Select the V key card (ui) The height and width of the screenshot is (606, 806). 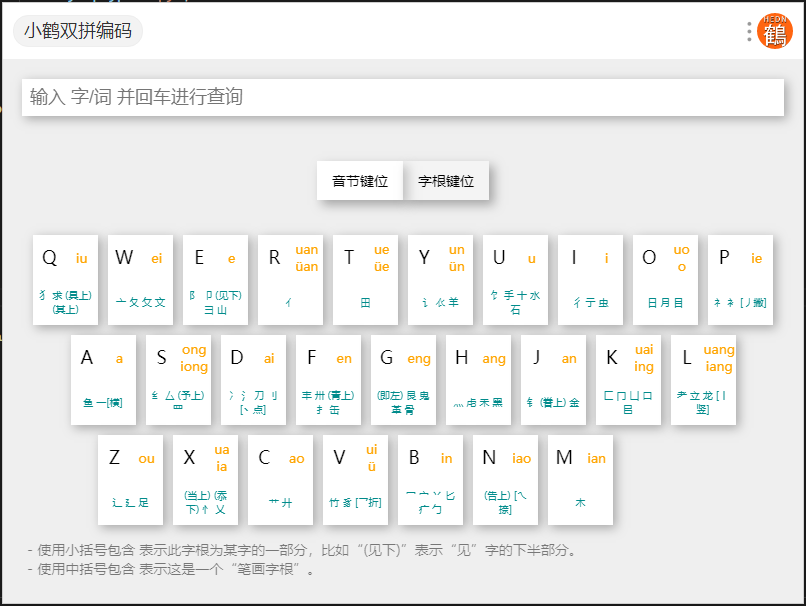[356, 480]
